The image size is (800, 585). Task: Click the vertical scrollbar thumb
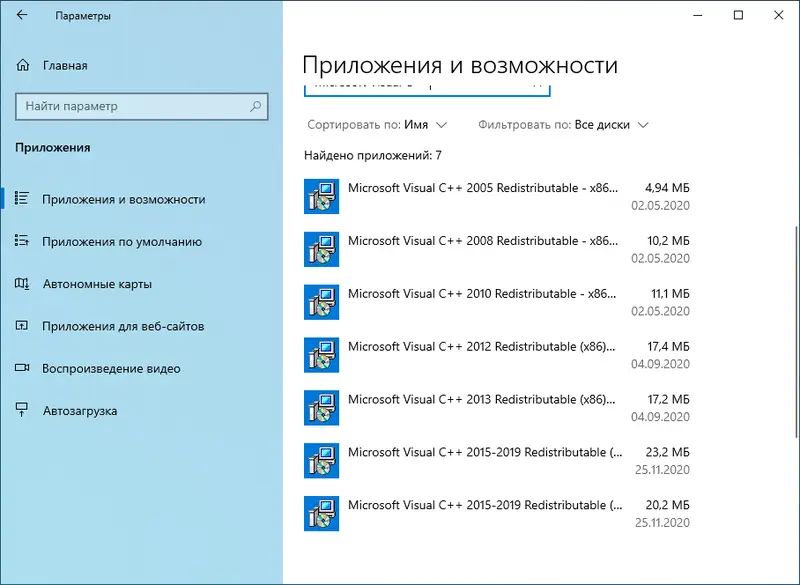[797, 332]
